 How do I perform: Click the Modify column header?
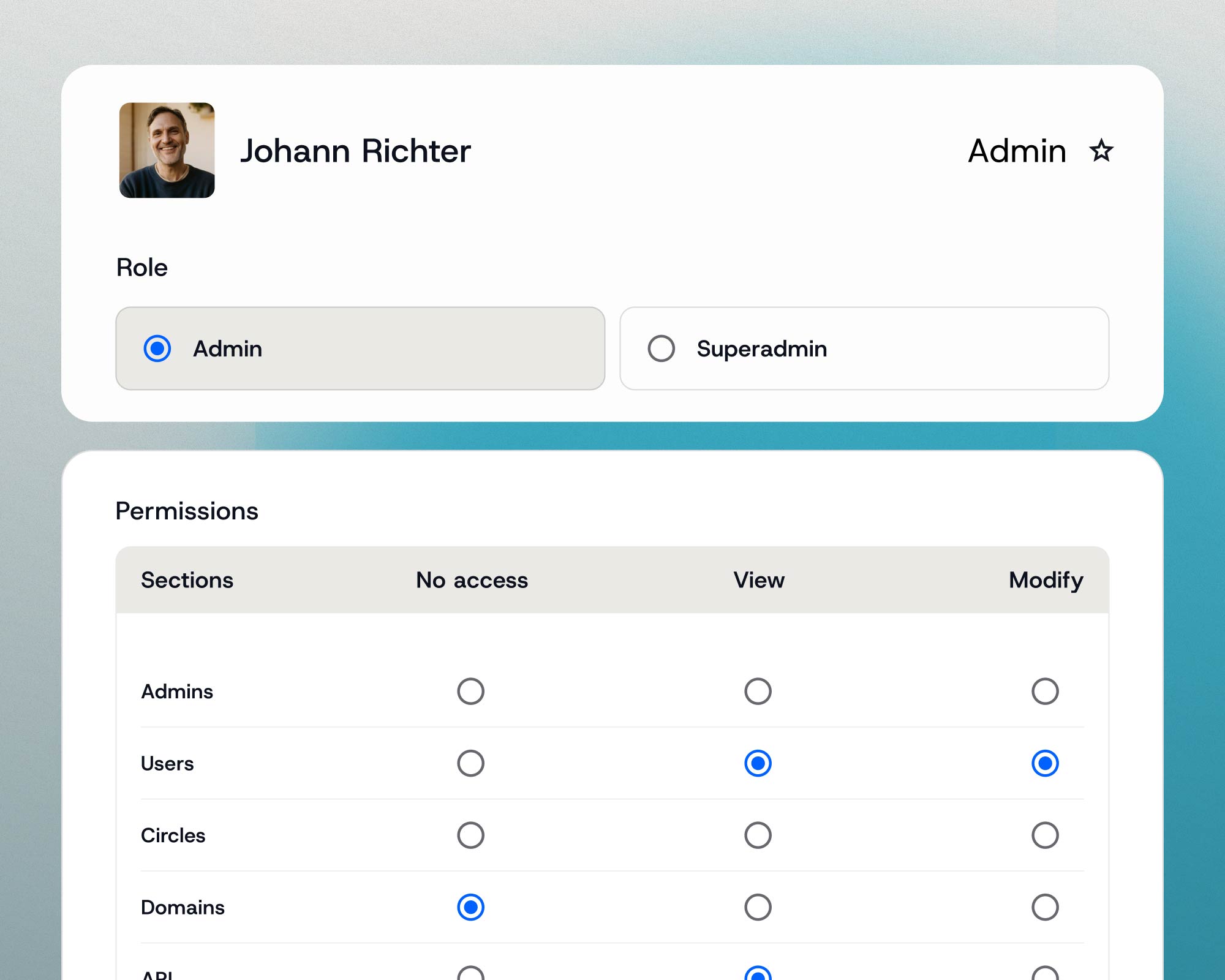pos(1046,580)
